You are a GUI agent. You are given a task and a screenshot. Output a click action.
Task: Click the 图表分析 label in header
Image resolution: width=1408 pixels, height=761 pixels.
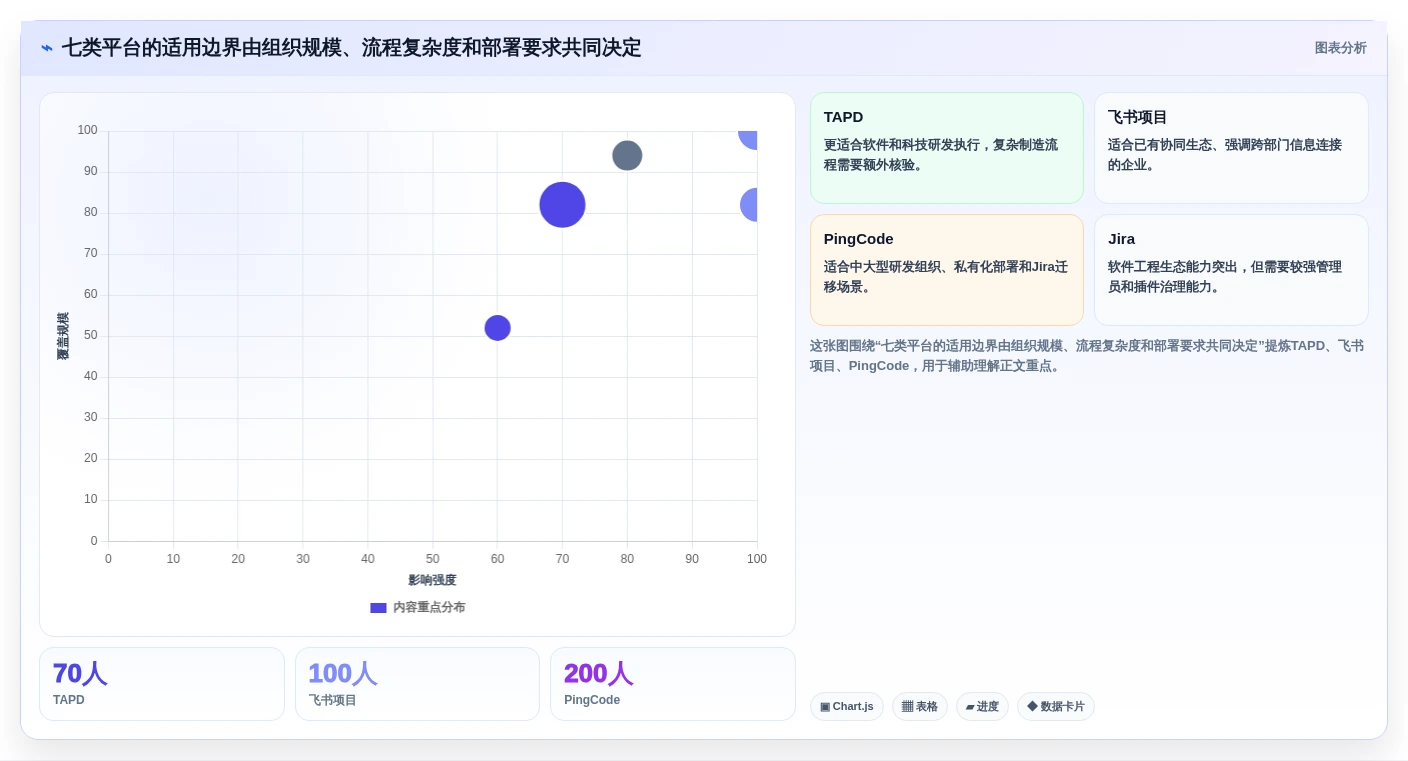pyautogui.click(x=1340, y=48)
